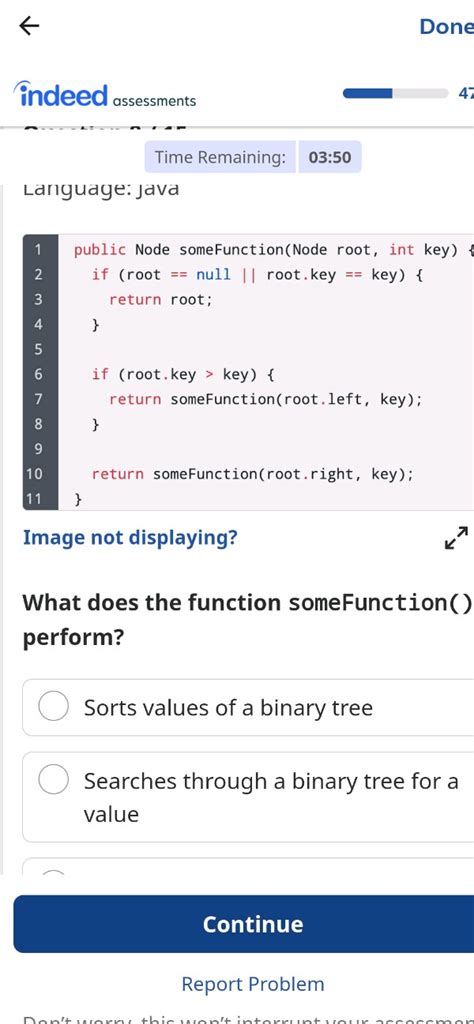Click the 03:50 countdown timer
Screen dimensions: 474x1024
tap(330, 157)
